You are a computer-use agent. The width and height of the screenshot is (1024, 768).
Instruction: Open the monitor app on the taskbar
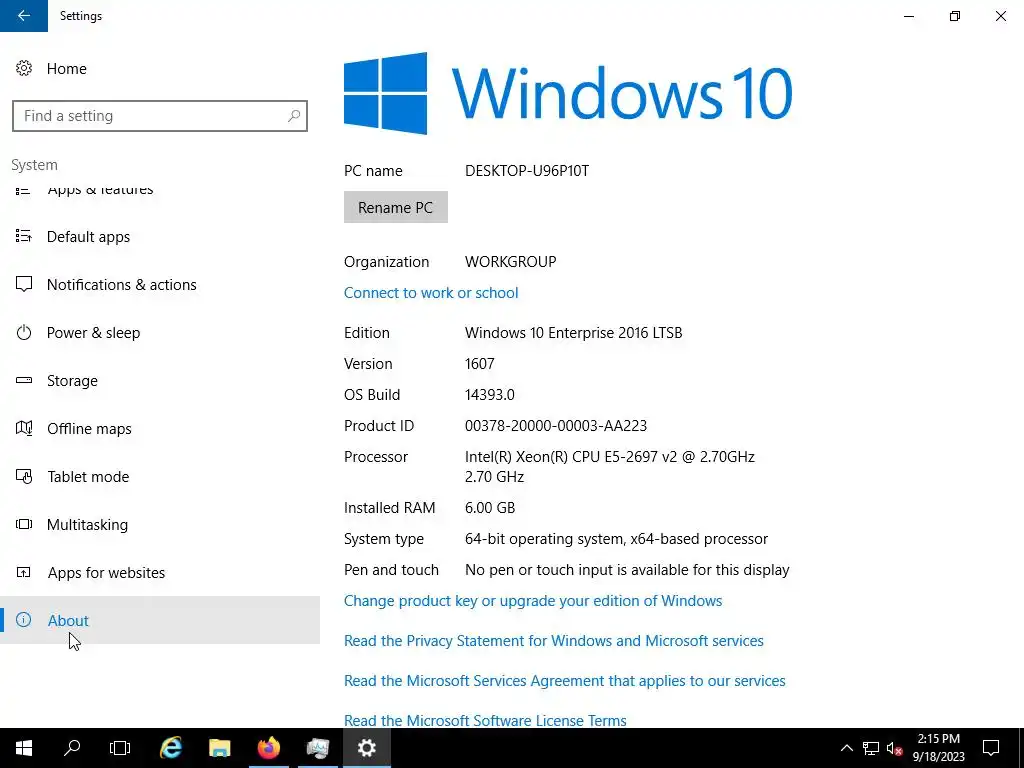point(318,748)
